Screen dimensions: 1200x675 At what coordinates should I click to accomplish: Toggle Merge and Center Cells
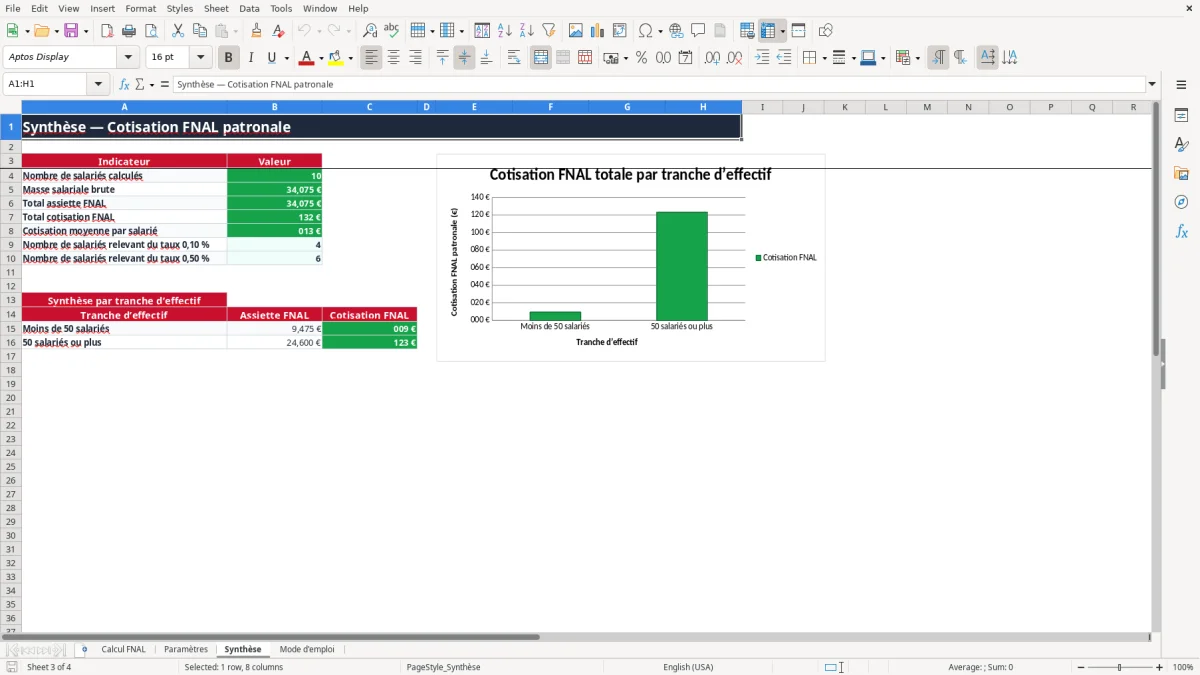pyautogui.click(x=541, y=58)
